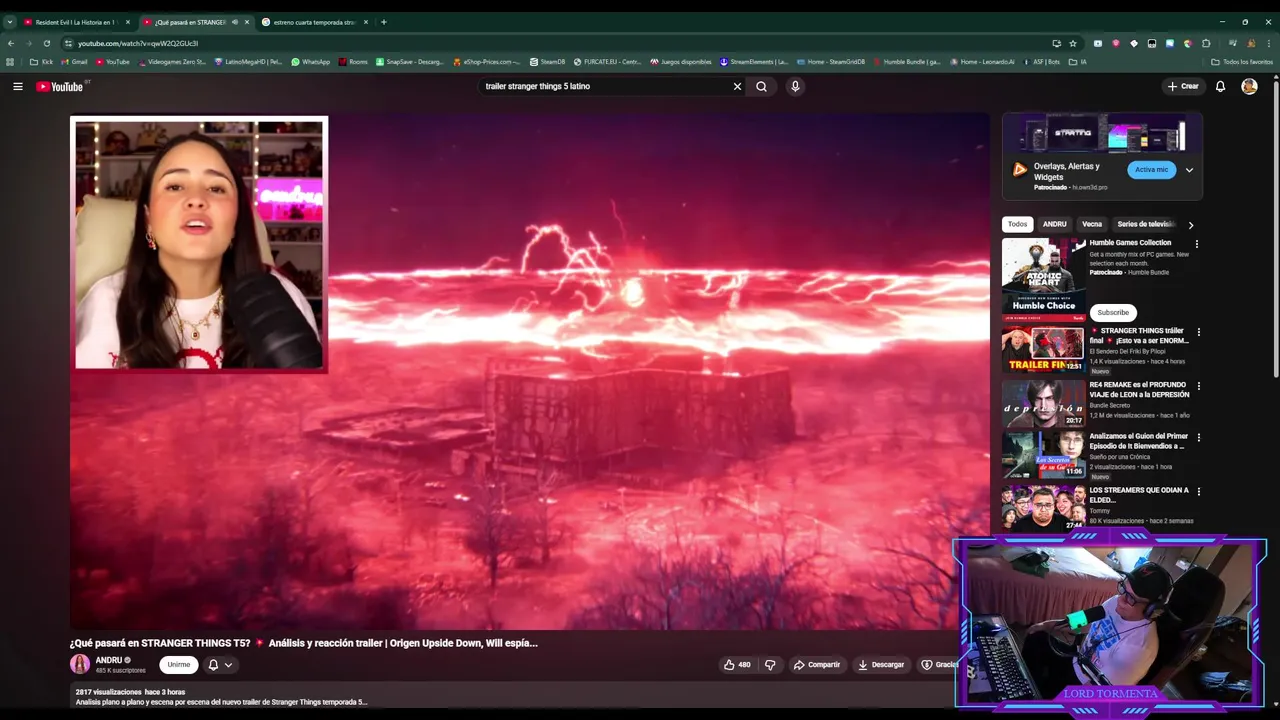
Task: Click the video player to pause
Action: point(529,371)
